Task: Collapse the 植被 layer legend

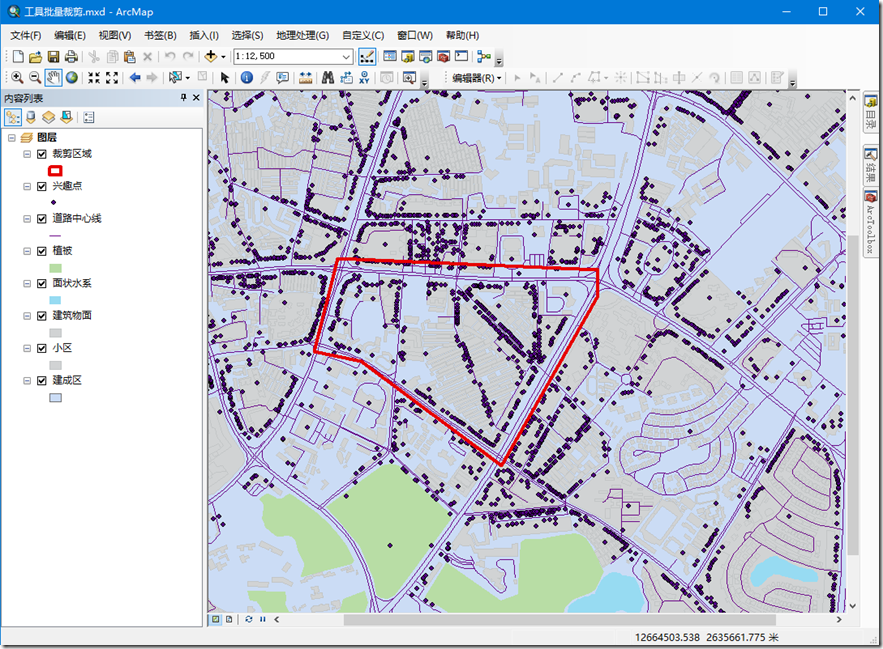Action: click(x=27, y=251)
